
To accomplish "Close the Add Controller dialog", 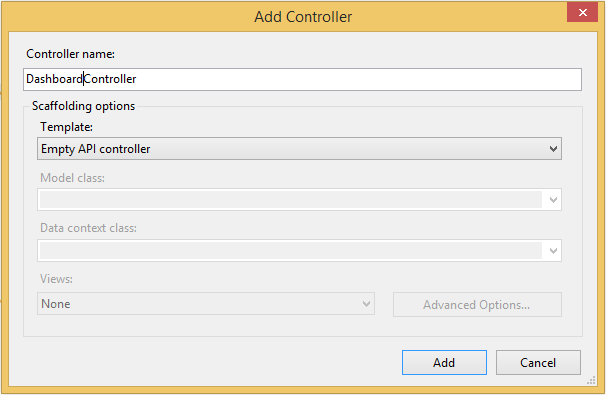I will 582,12.
